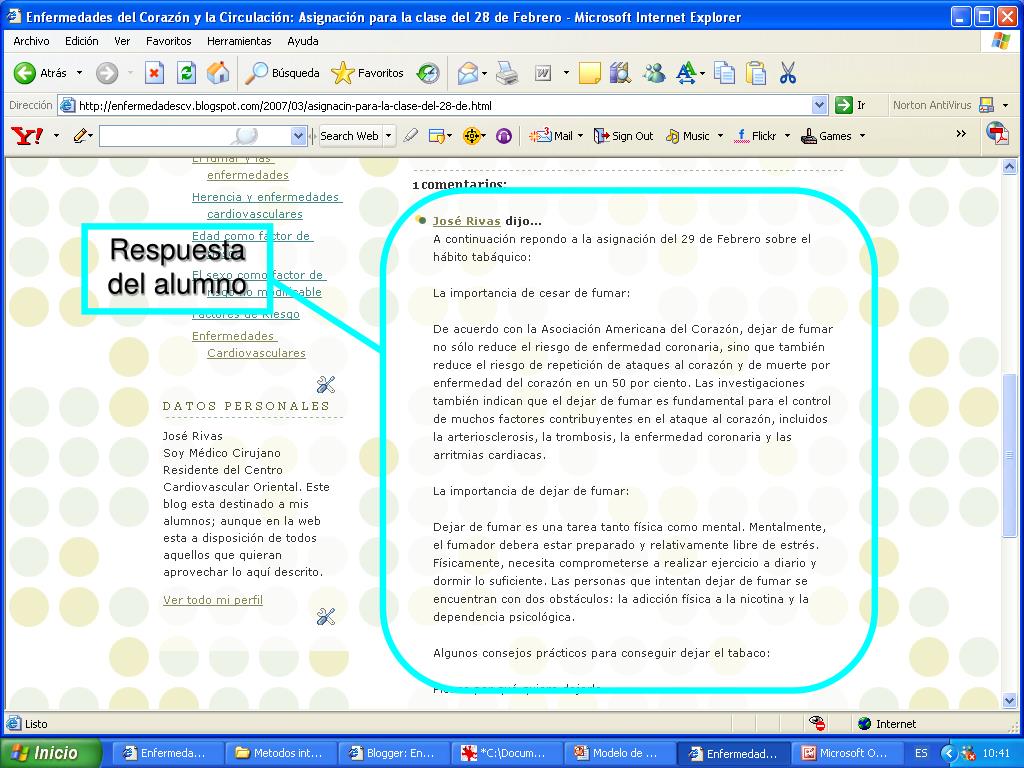The height and width of the screenshot is (768, 1024).
Task: Open the Búsqueda search pane
Action: click(x=282, y=73)
